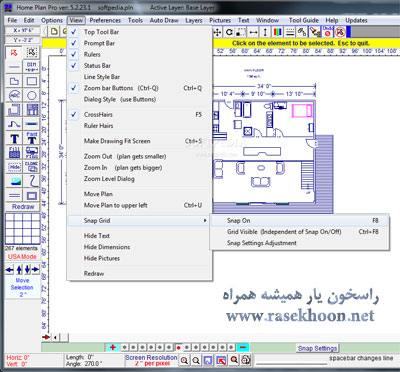Click the red plus zoom bar button
Image resolution: width=400 pixels, height=372 pixels.
(113, 348)
